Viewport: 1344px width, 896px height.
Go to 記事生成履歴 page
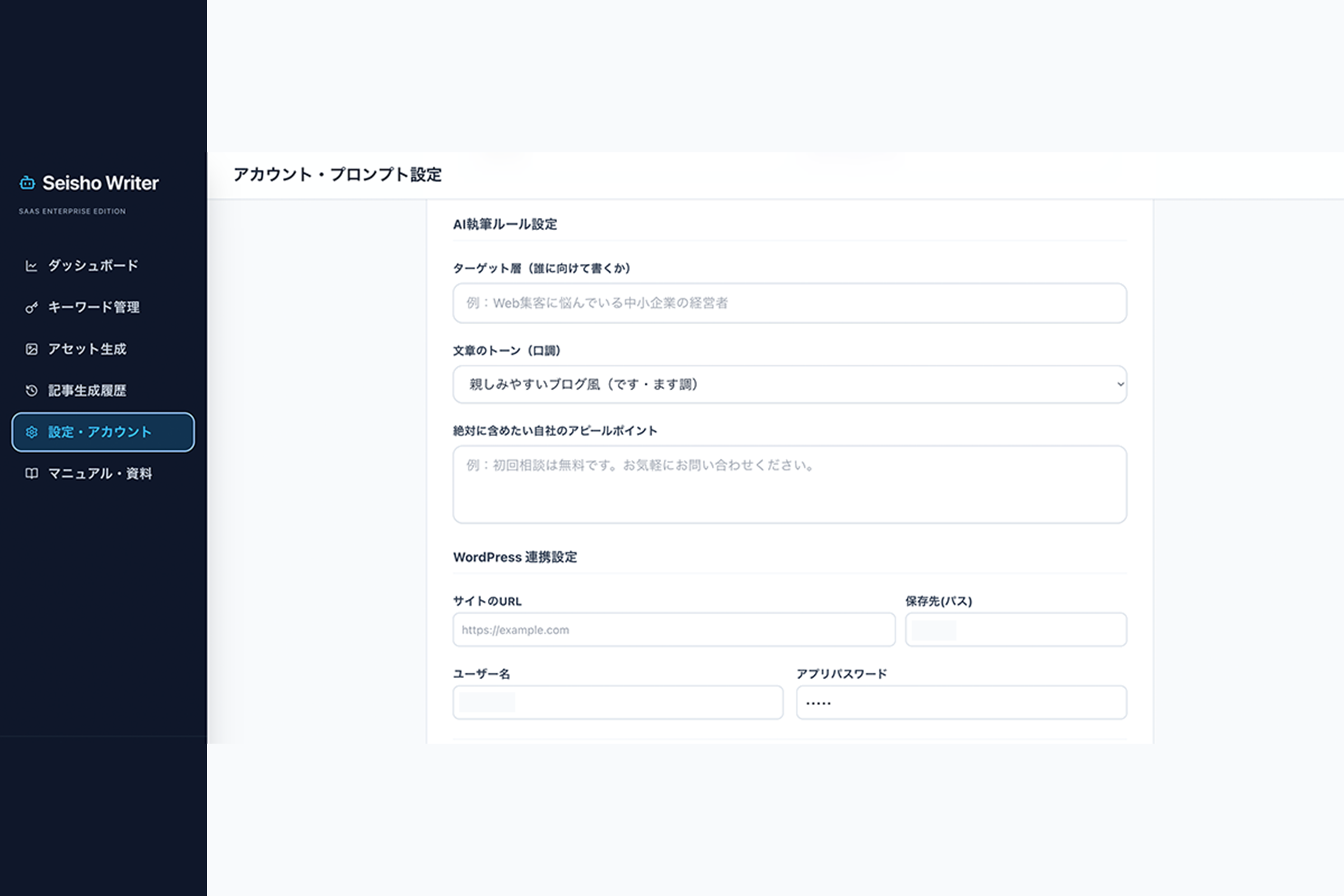tap(87, 391)
